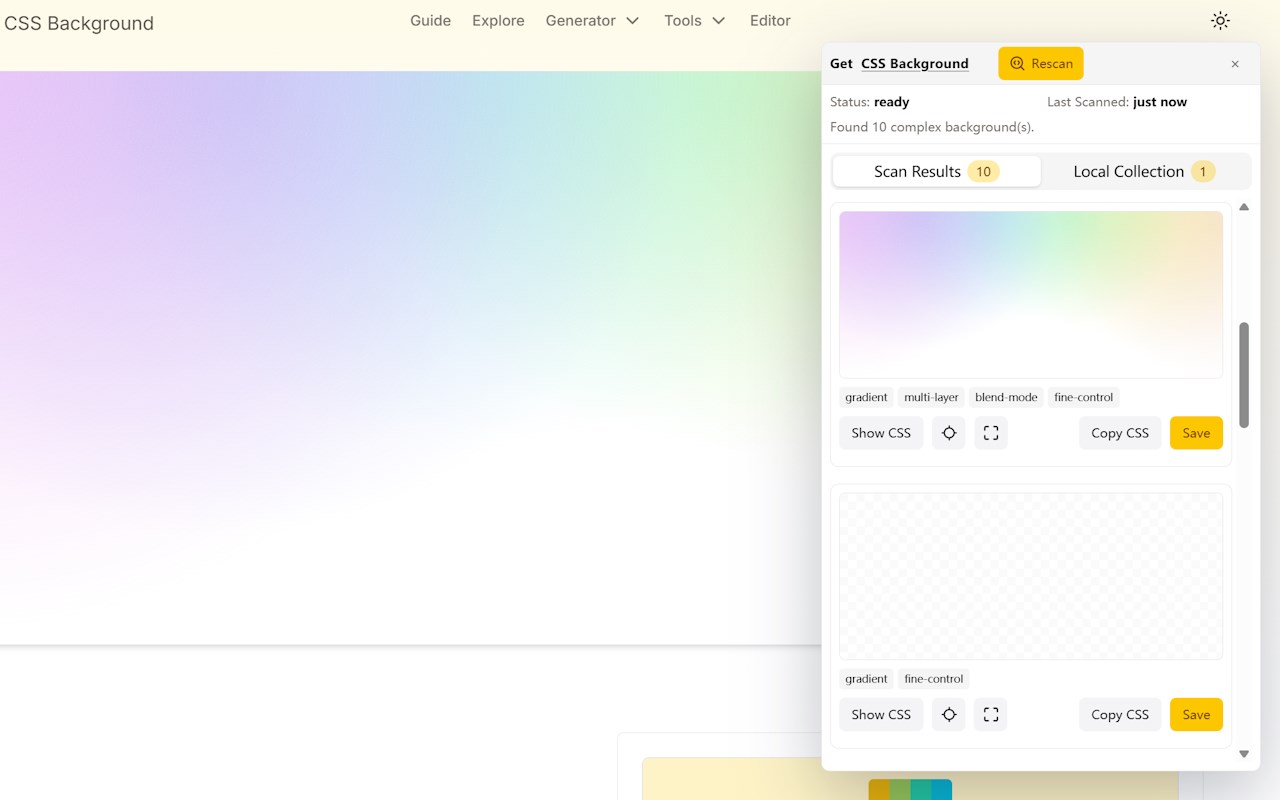Image resolution: width=1280 pixels, height=800 pixels.
Task: Close the Get CSS Background panel
Action: click(1235, 63)
